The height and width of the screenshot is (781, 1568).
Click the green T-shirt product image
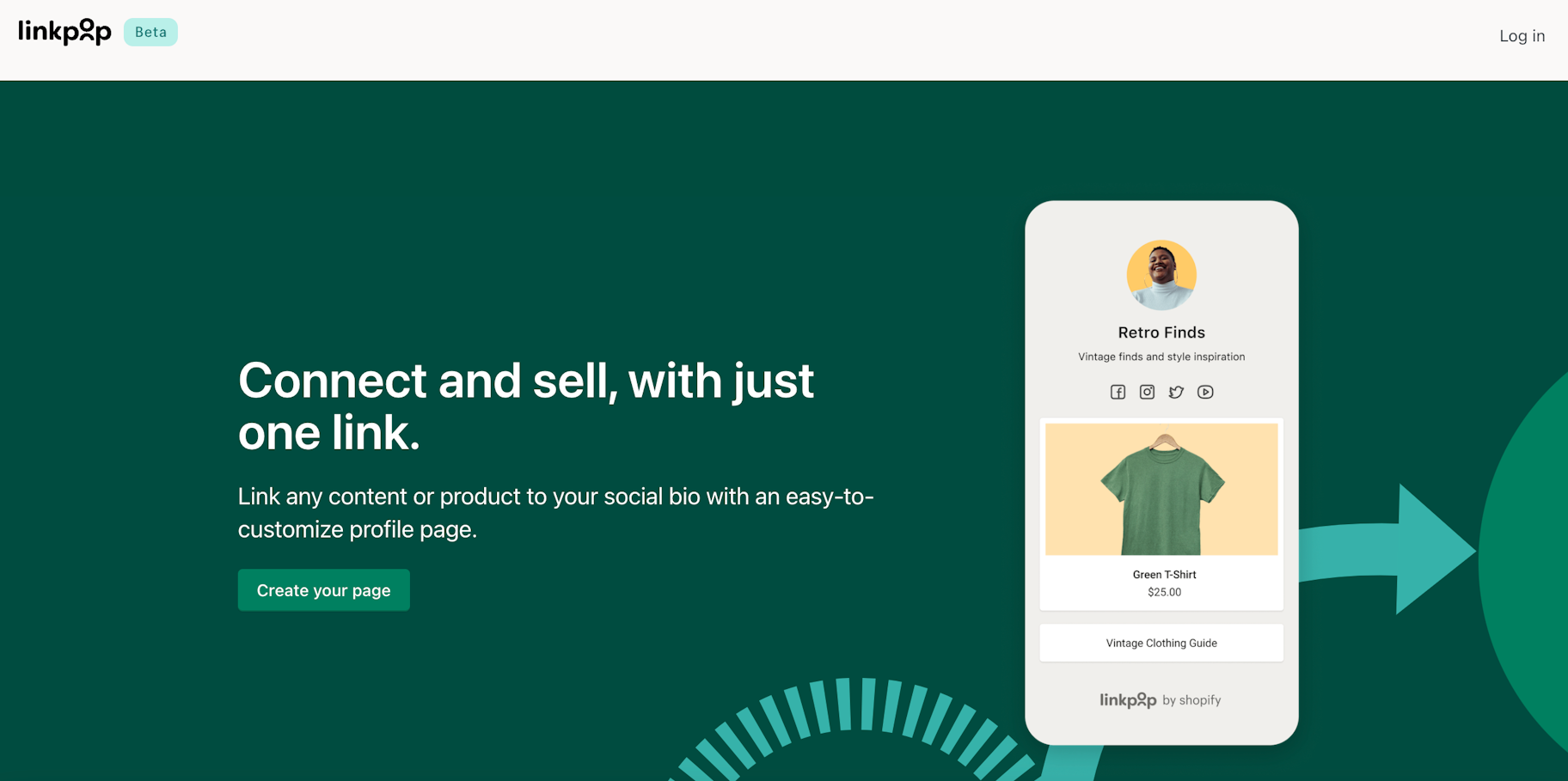(1161, 489)
